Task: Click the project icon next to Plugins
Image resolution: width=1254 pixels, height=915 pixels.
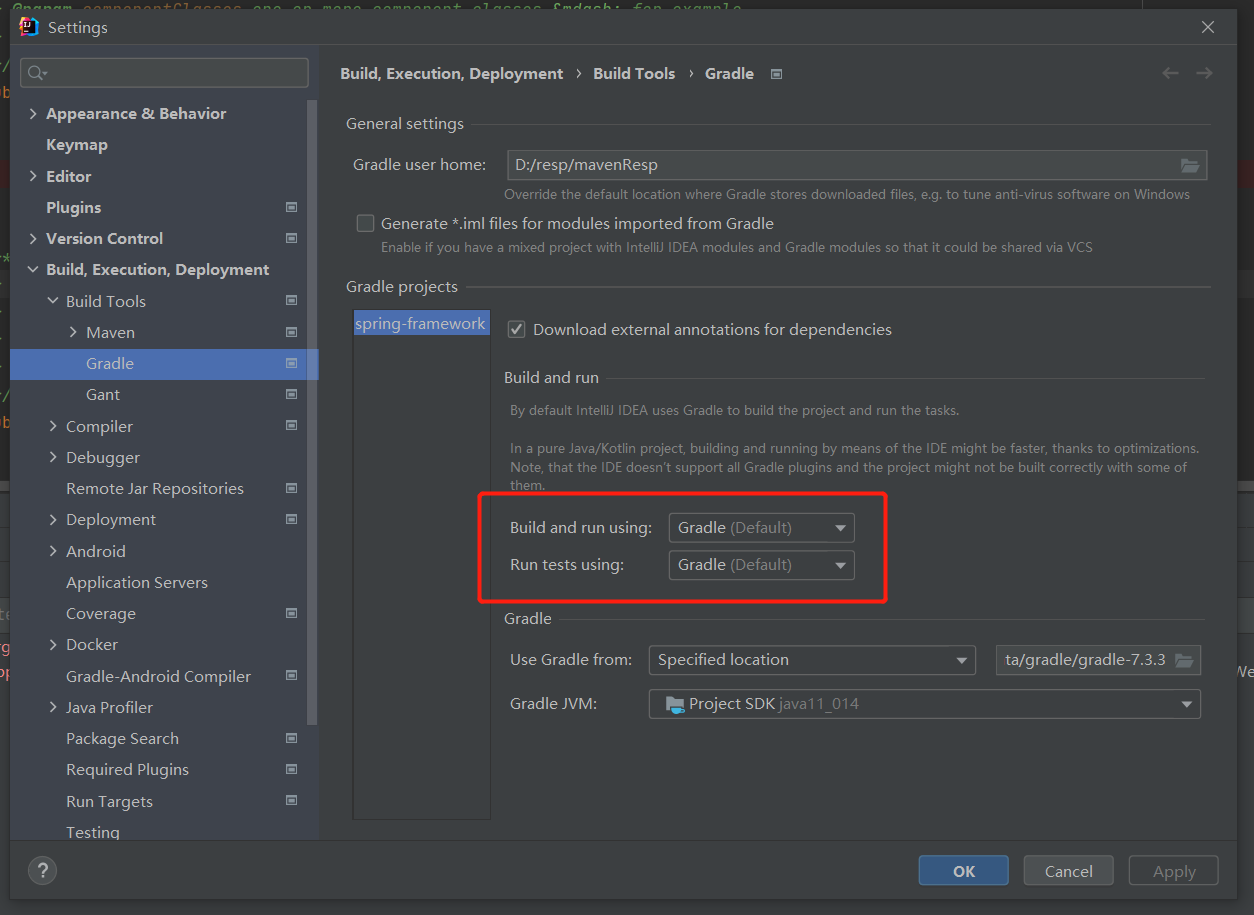Action: (x=291, y=207)
